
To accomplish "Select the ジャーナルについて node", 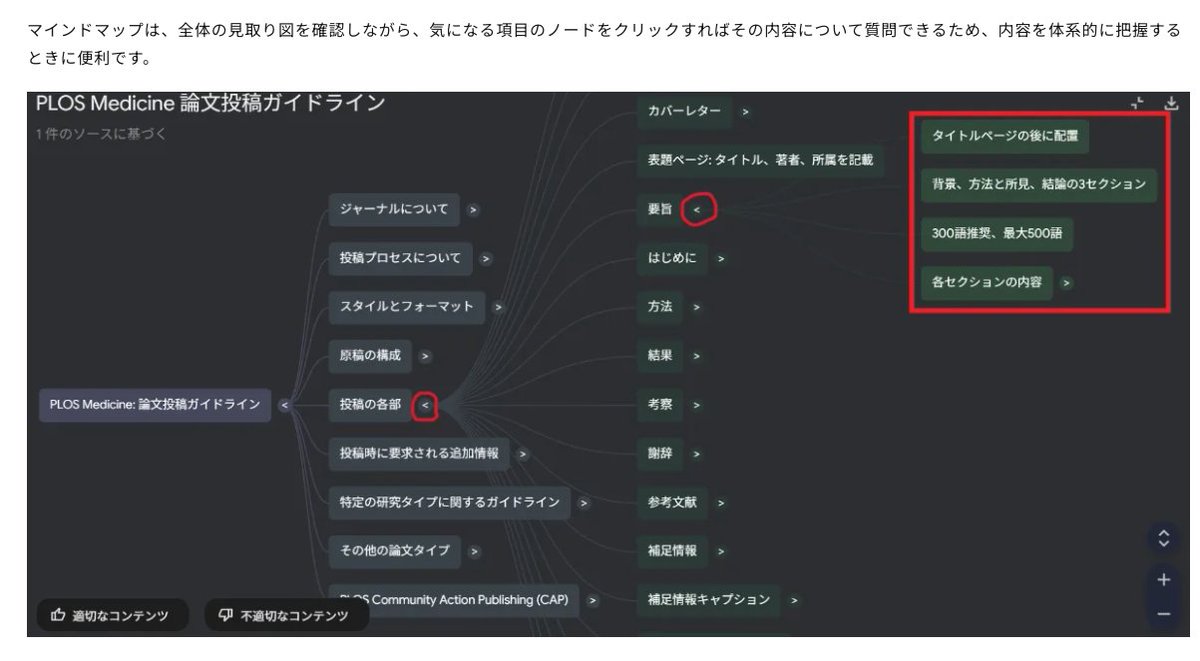I will click(x=394, y=210).
